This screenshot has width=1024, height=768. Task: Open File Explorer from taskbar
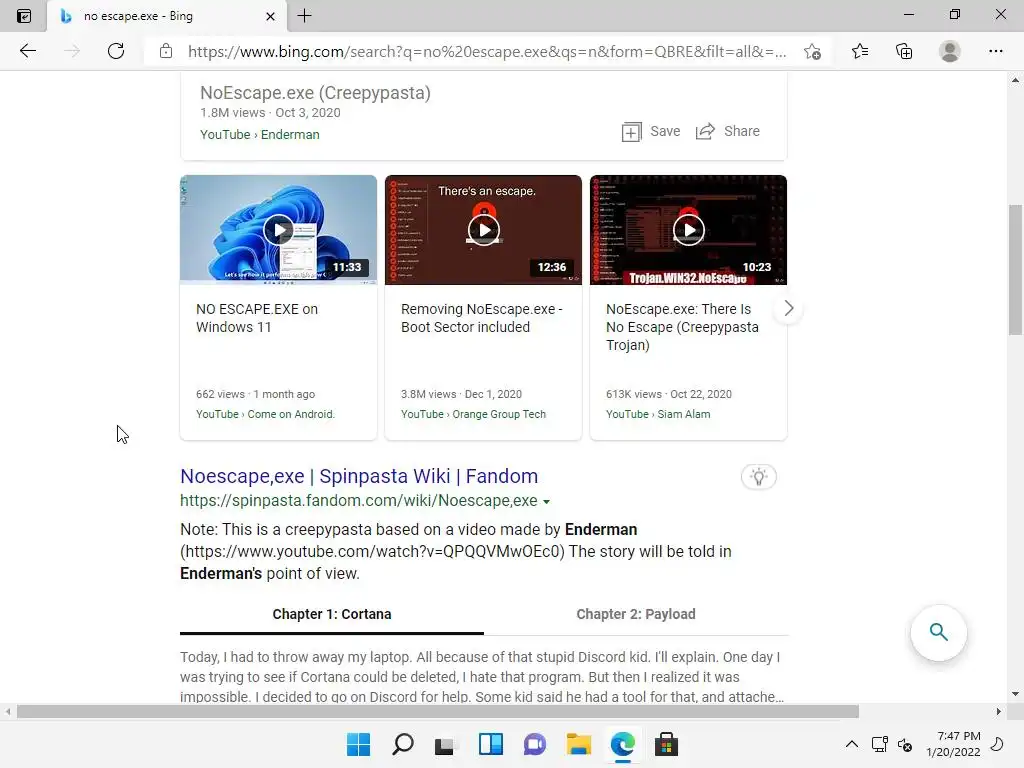point(579,744)
